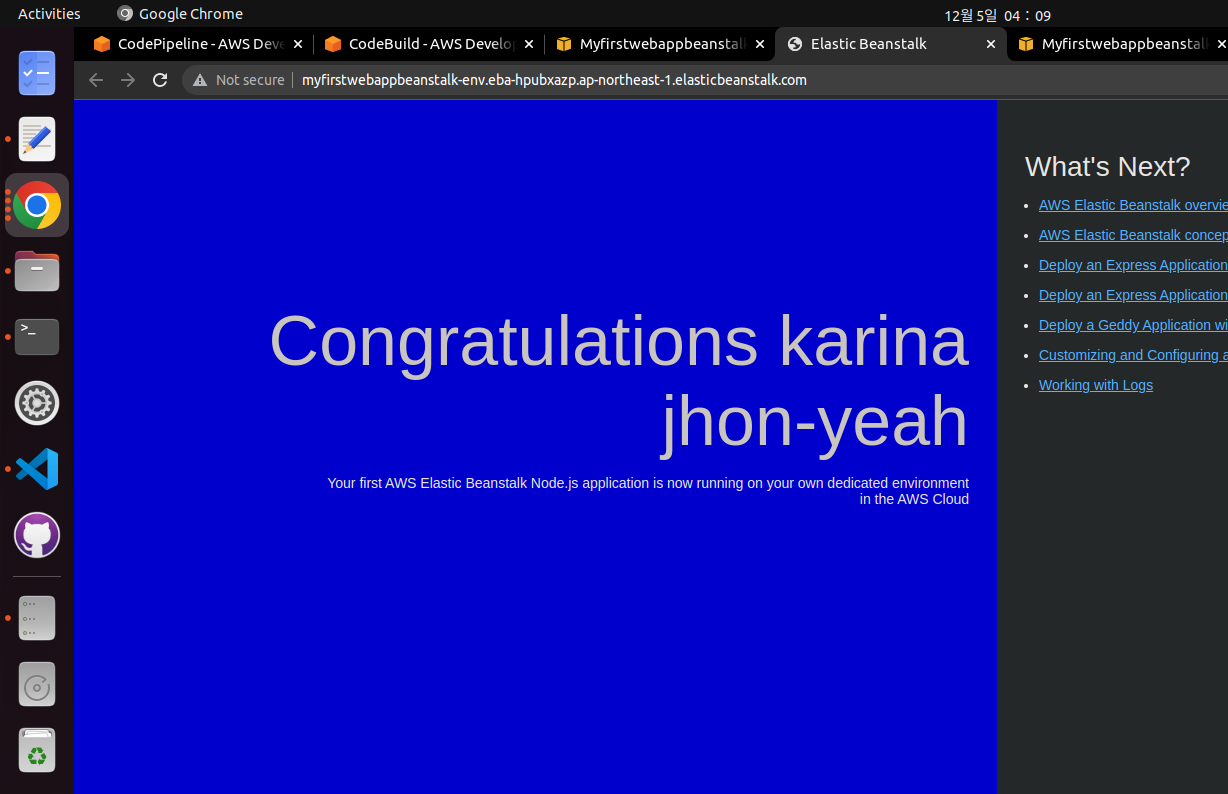Viewport: 1228px width, 794px height.
Task: Switch to the last Myfirstwebappbeanstalk tab
Action: coord(1118,44)
